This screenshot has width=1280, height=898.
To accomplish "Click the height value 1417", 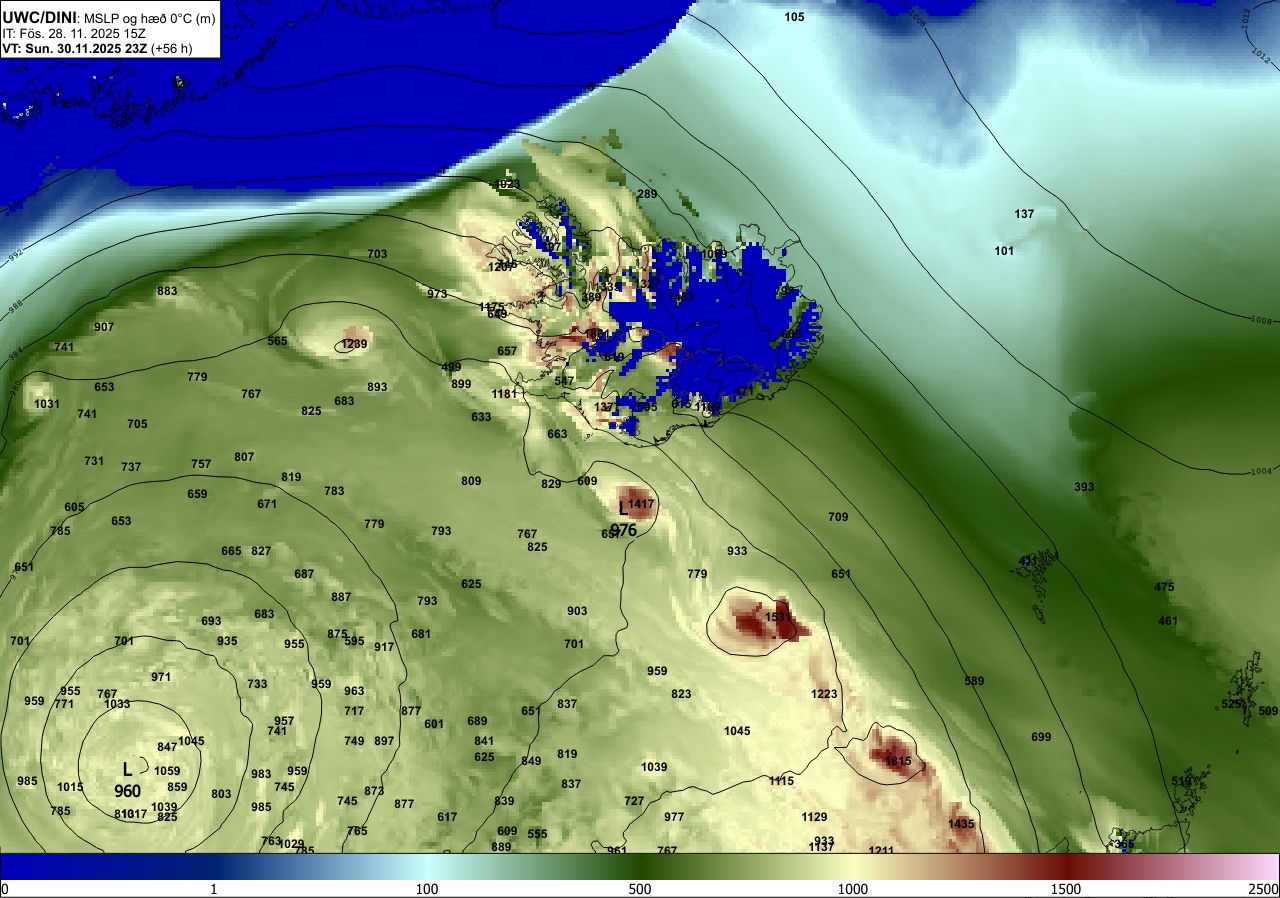I will tap(641, 504).
